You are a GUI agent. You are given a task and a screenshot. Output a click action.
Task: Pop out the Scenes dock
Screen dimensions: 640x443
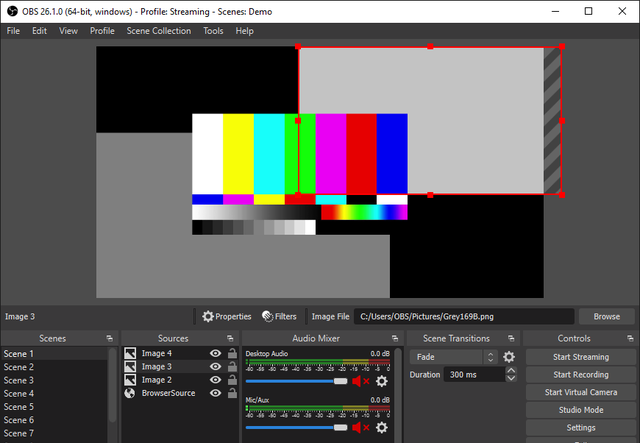(x=109, y=338)
